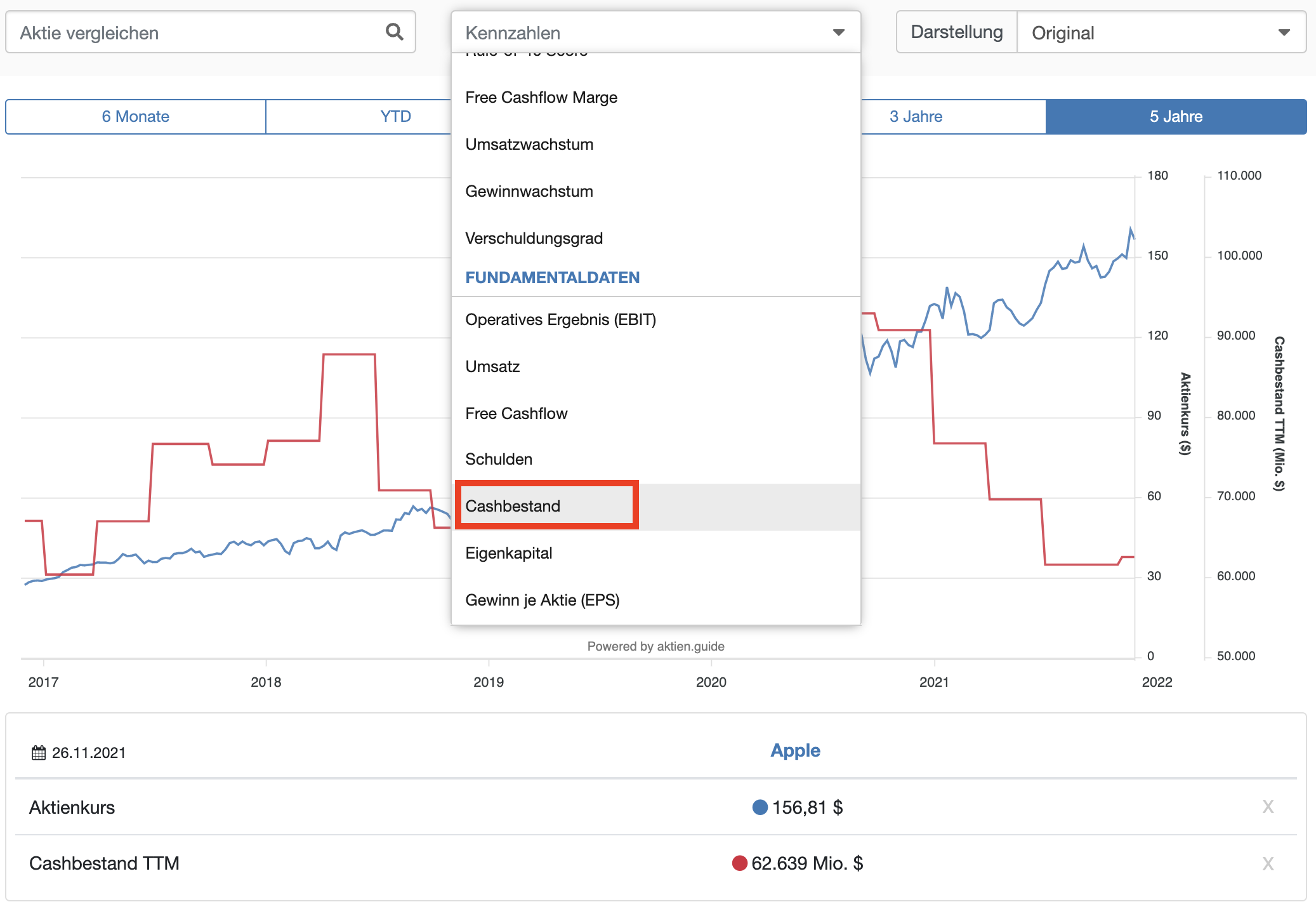
Task: Click the blue Aktienkurs color dot
Action: click(760, 807)
